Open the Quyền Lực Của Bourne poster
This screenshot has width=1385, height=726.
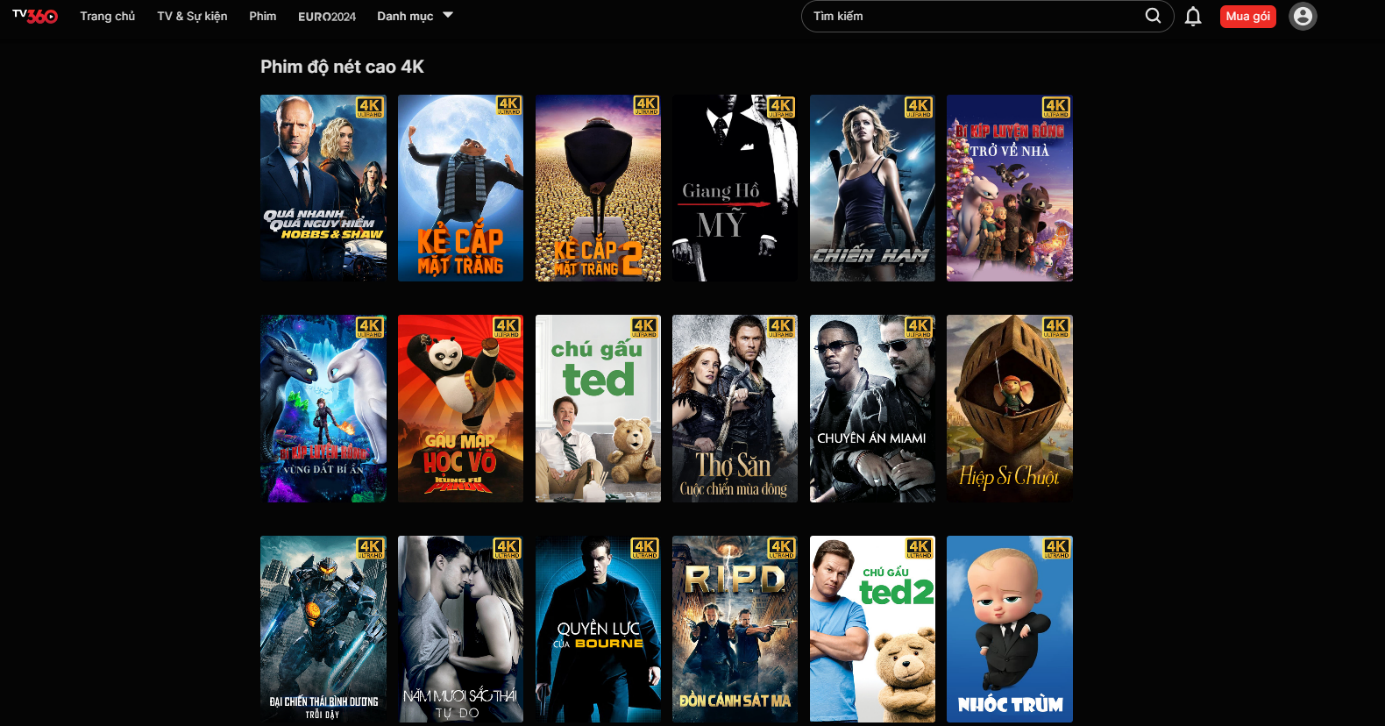tap(598, 629)
